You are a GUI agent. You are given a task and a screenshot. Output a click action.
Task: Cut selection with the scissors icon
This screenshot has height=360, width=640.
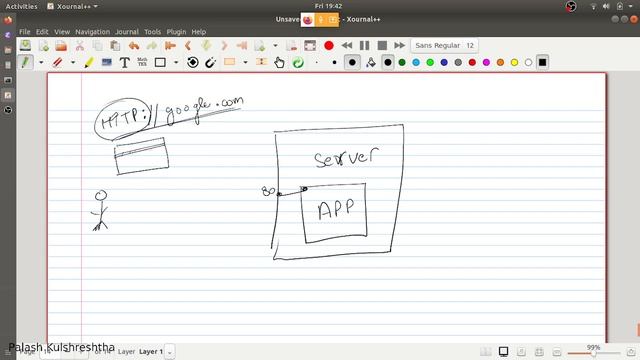pyautogui.click(x=80, y=45)
